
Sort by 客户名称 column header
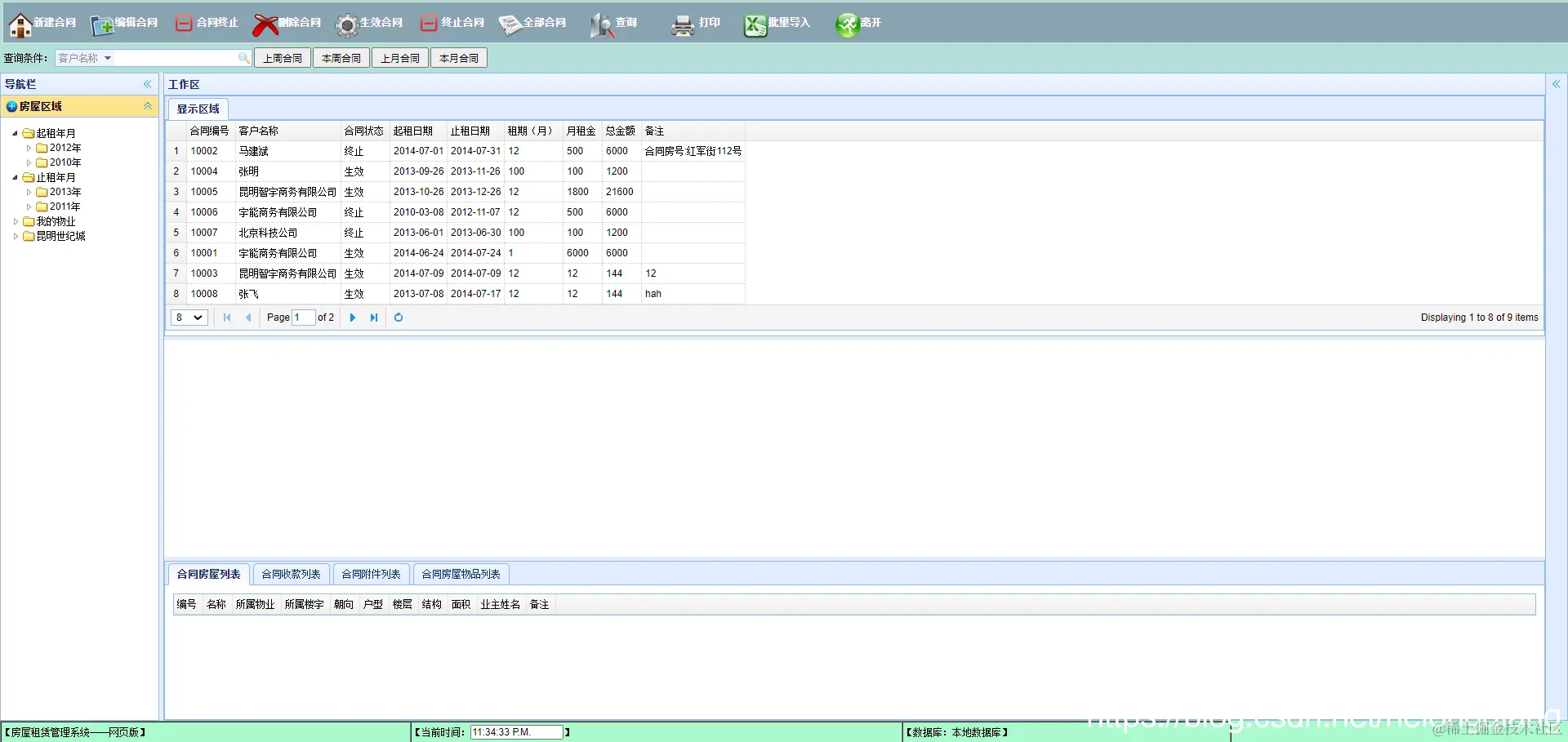(287, 131)
